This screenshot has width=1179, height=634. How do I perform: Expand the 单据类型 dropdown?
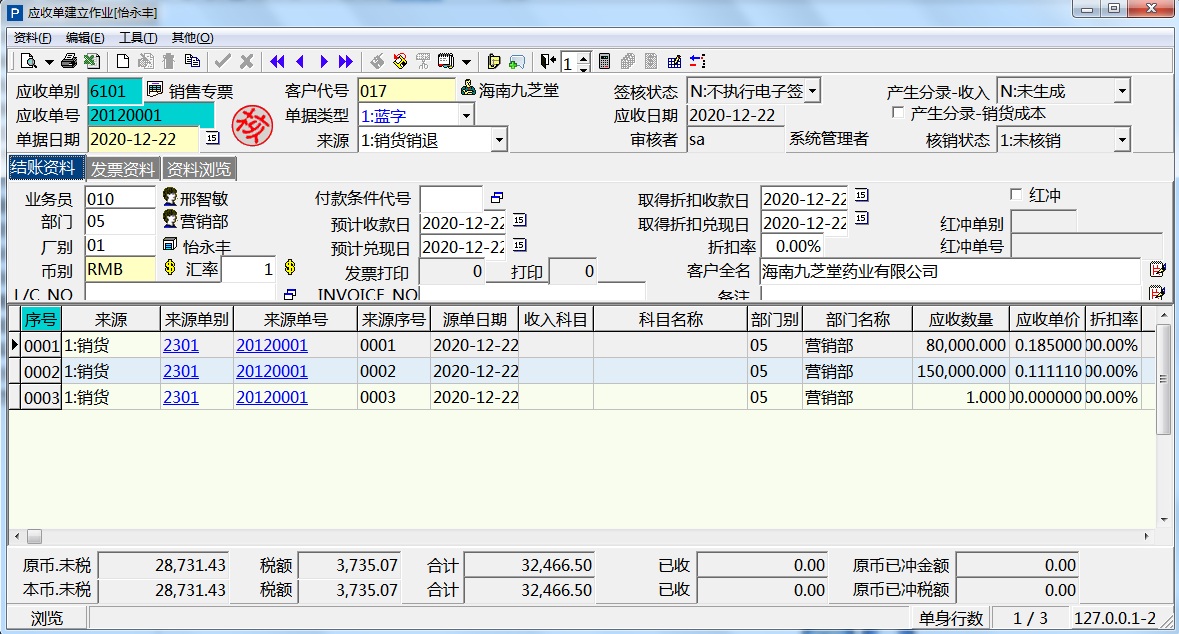tap(466, 115)
